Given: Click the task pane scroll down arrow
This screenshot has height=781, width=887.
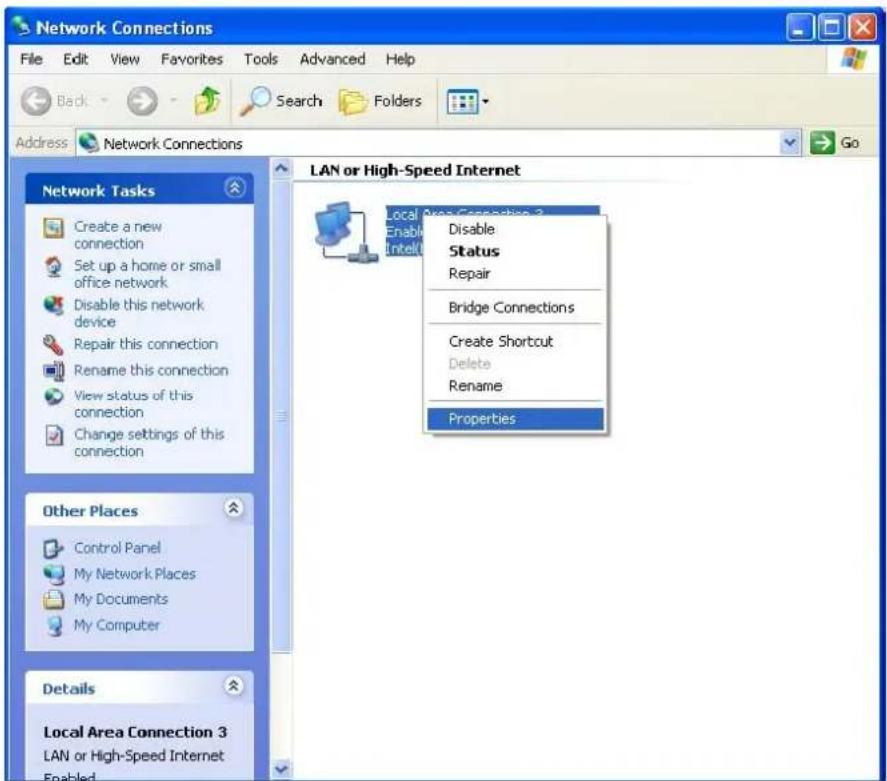Looking at the screenshot, I should click(281, 769).
